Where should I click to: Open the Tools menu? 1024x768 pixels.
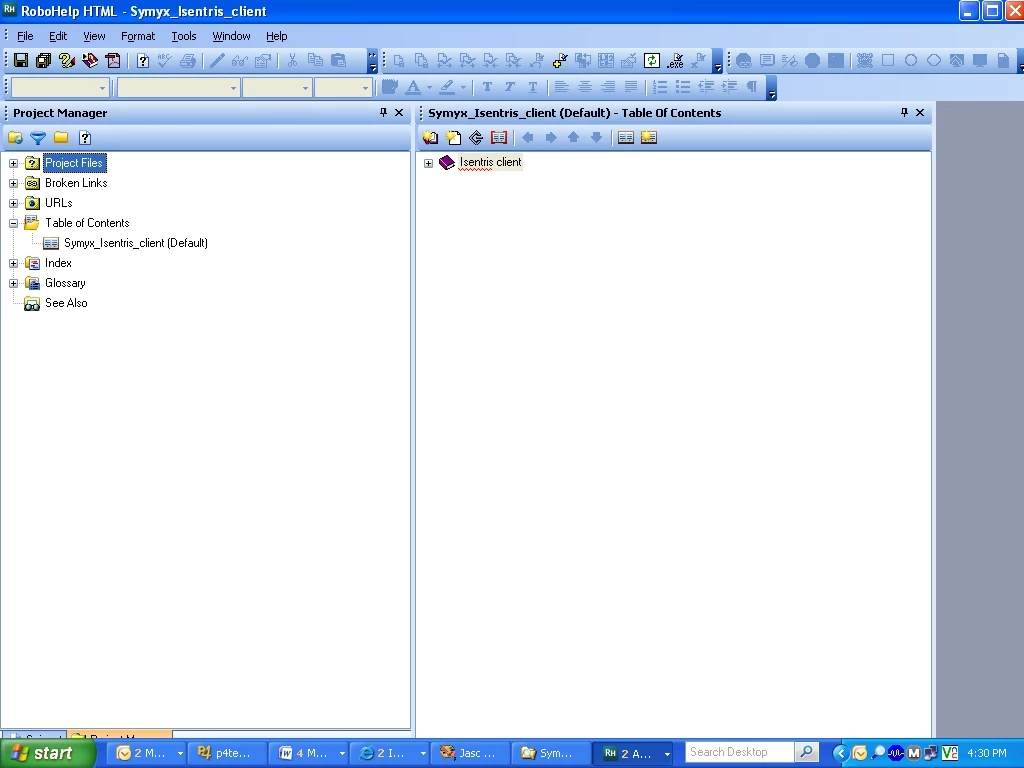click(x=184, y=36)
